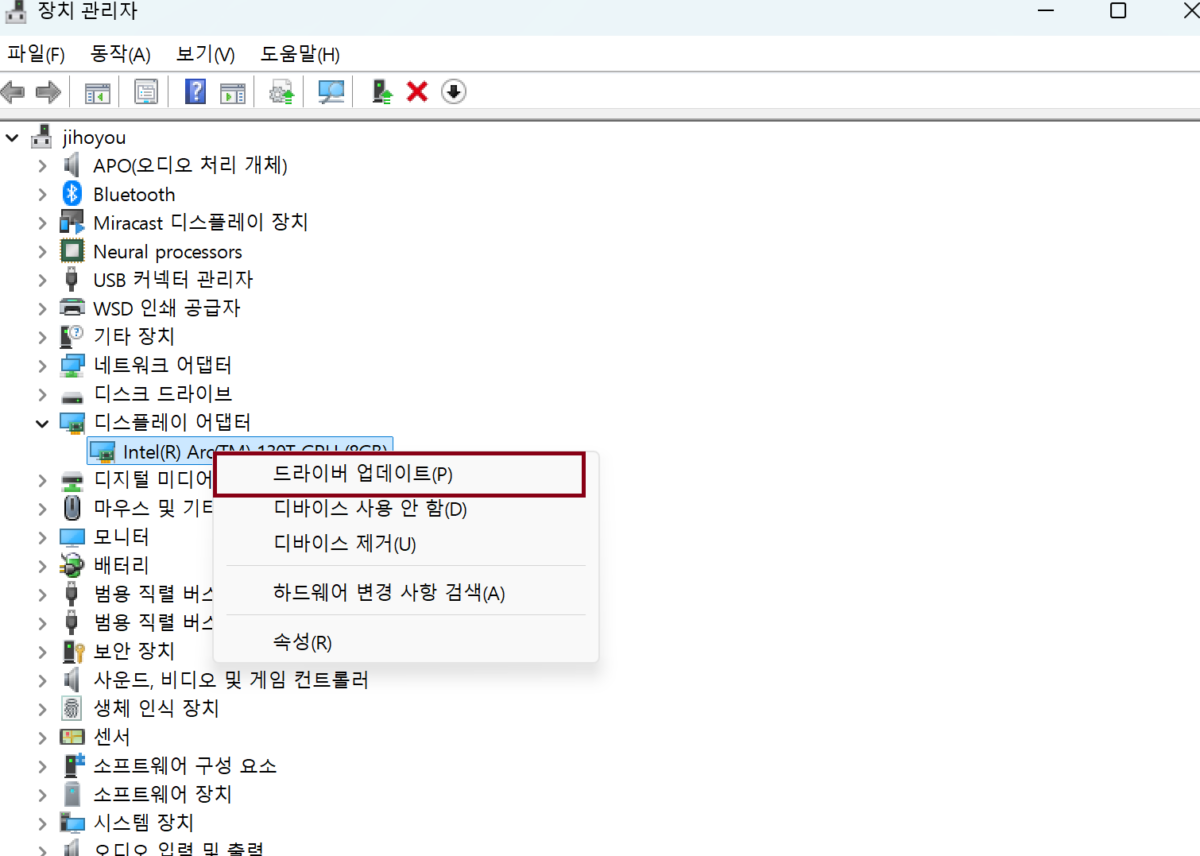Click the Forward arrow in the toolbar
The width and height of the screenshot is (1200, 856).
[48, 93]
